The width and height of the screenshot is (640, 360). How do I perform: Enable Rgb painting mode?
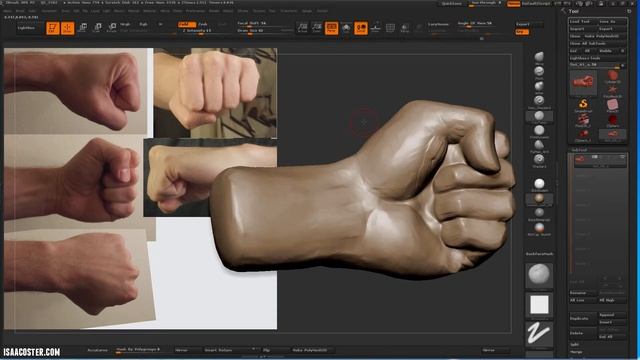(x=143, y=24)
